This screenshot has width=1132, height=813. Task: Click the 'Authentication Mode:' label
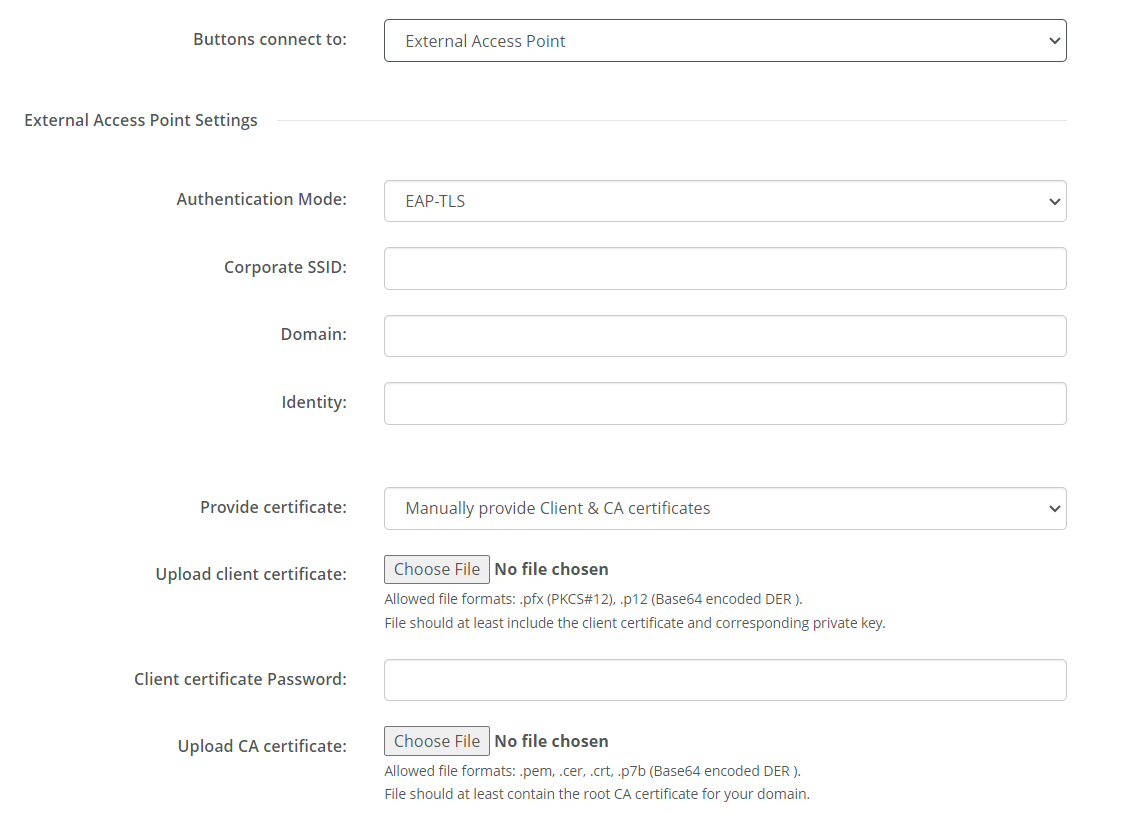[261, 199]
